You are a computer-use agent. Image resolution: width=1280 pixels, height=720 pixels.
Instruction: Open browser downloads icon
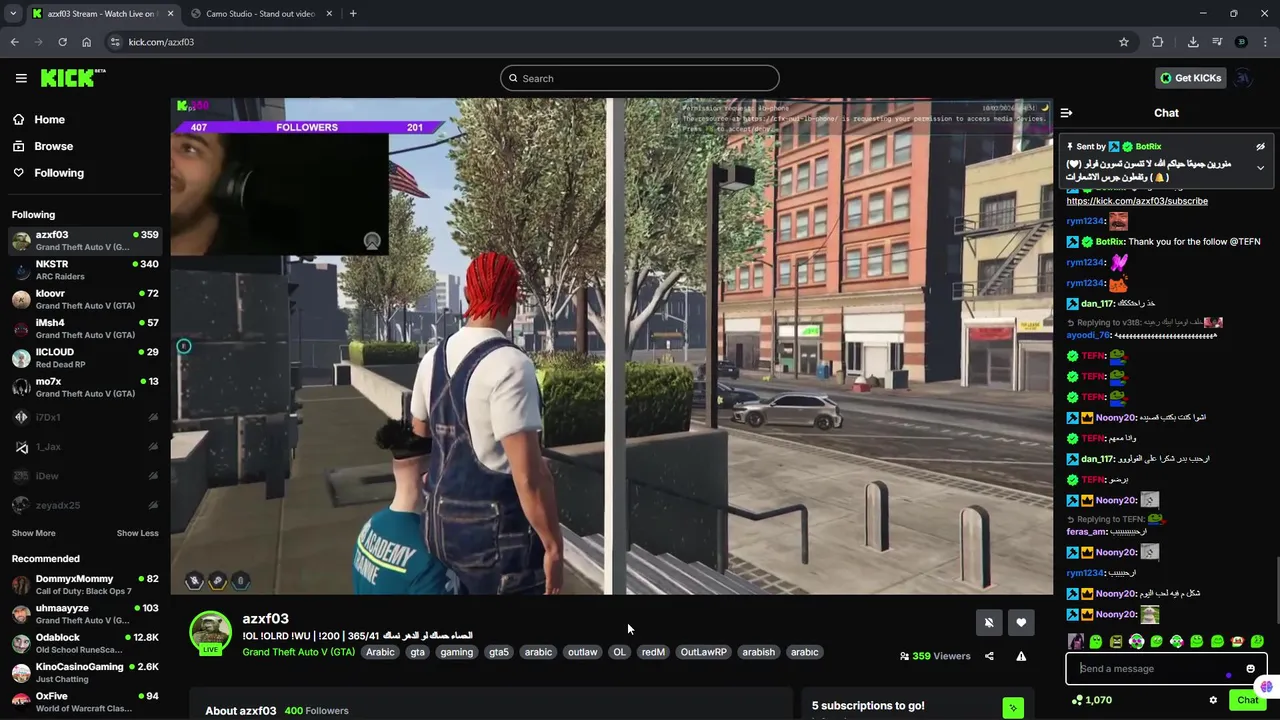1193,42
